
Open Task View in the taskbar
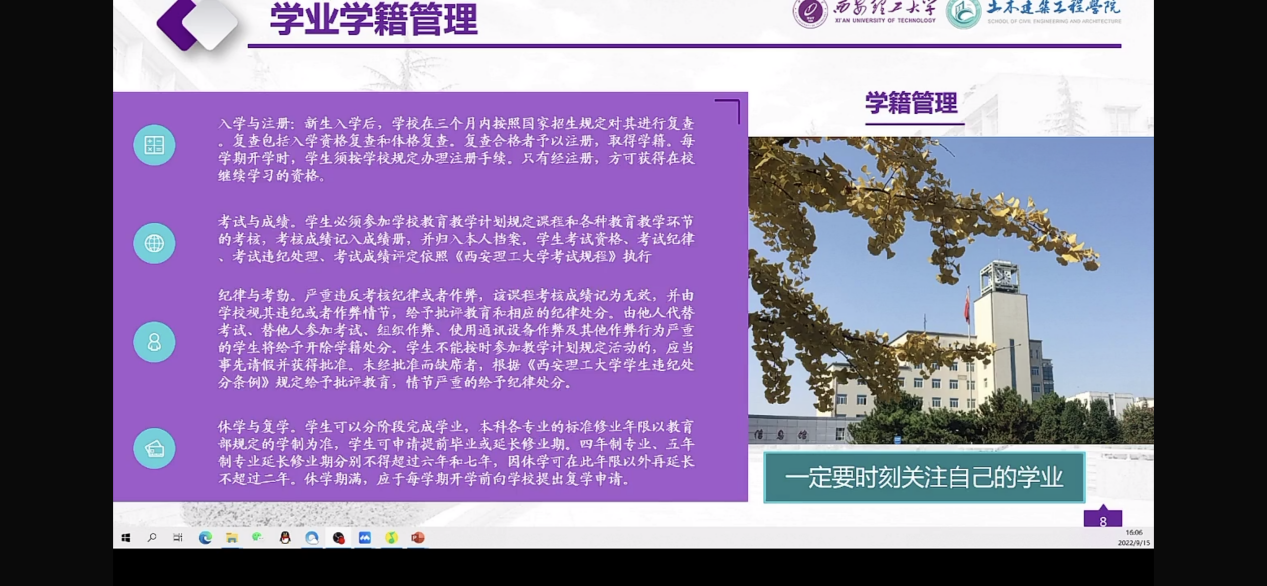click(178, 538)
